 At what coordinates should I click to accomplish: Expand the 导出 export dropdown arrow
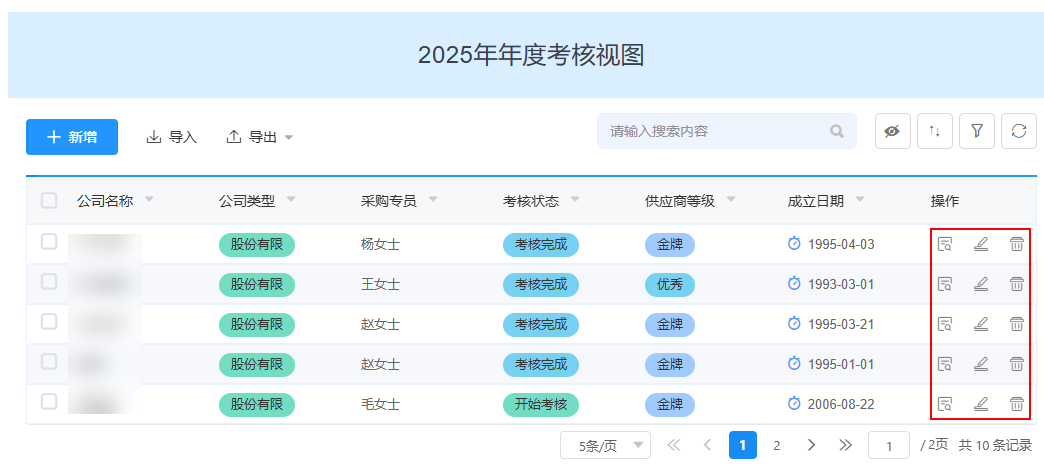click(x=288, y=137)
